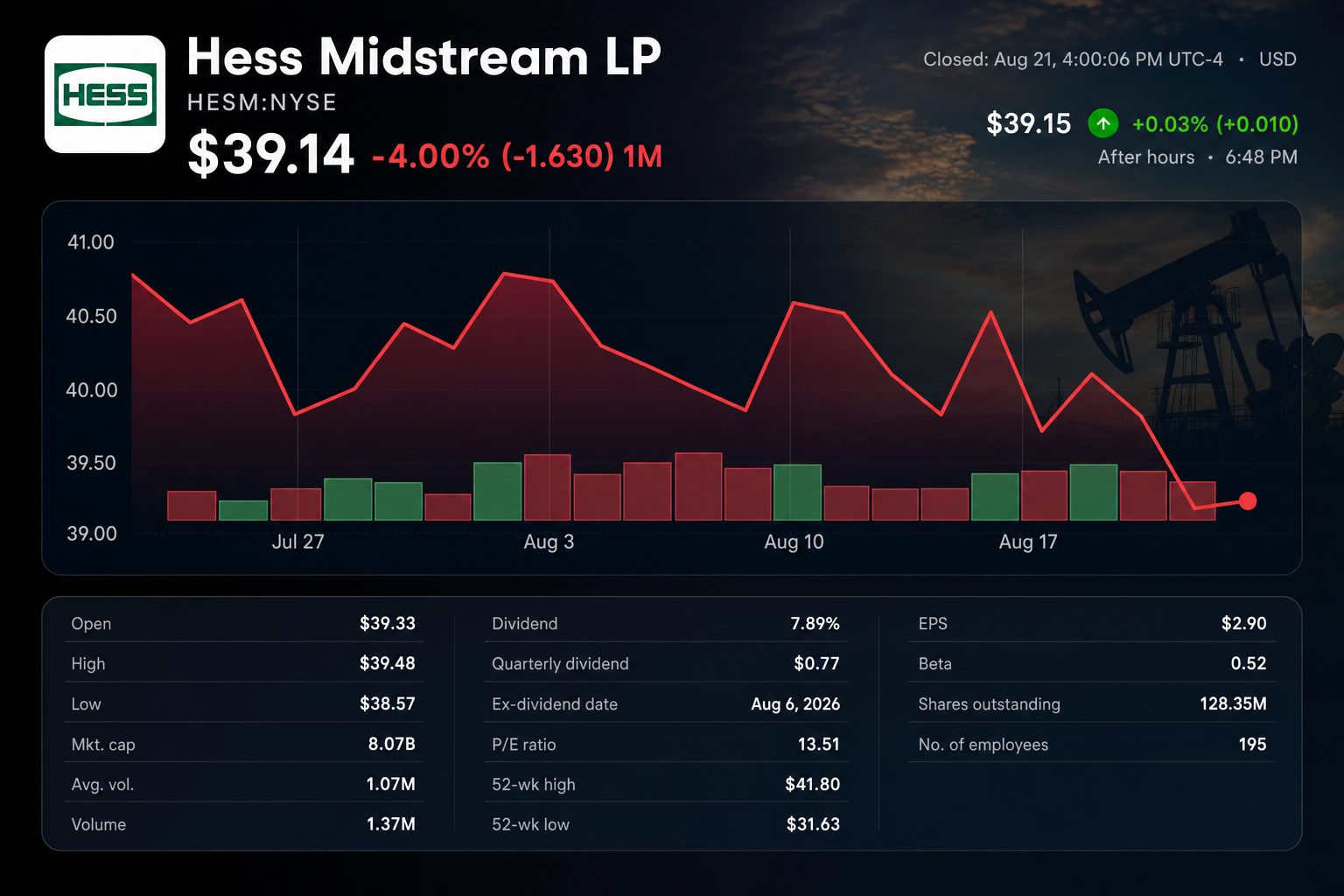Viewport: 1344px width, 896px height.
Task: Select the "USD" currency label
Action: 1277,59
